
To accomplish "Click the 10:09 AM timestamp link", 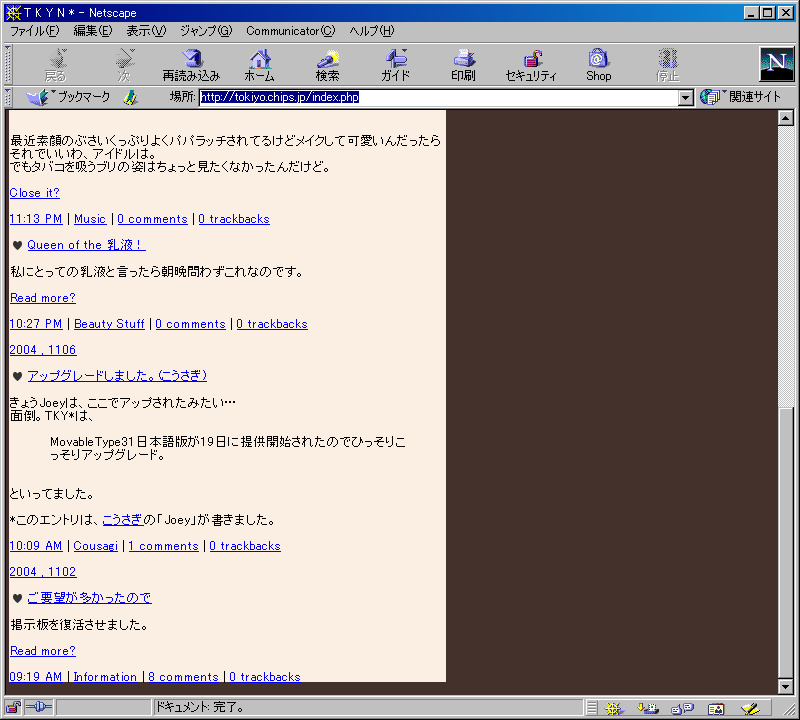I will point(36,546).
